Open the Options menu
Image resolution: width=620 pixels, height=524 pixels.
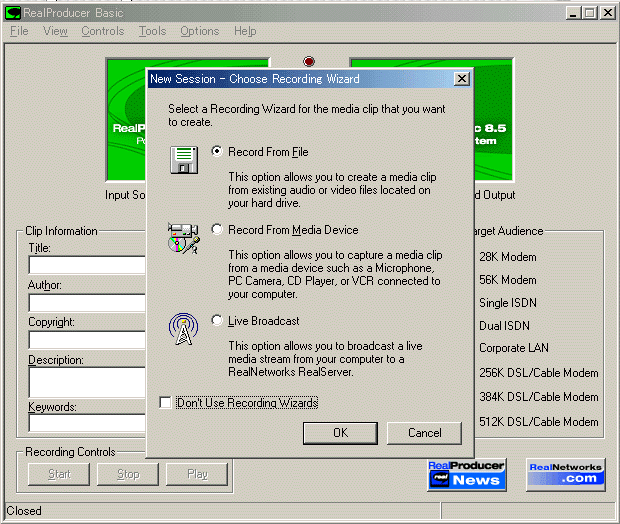200,31
